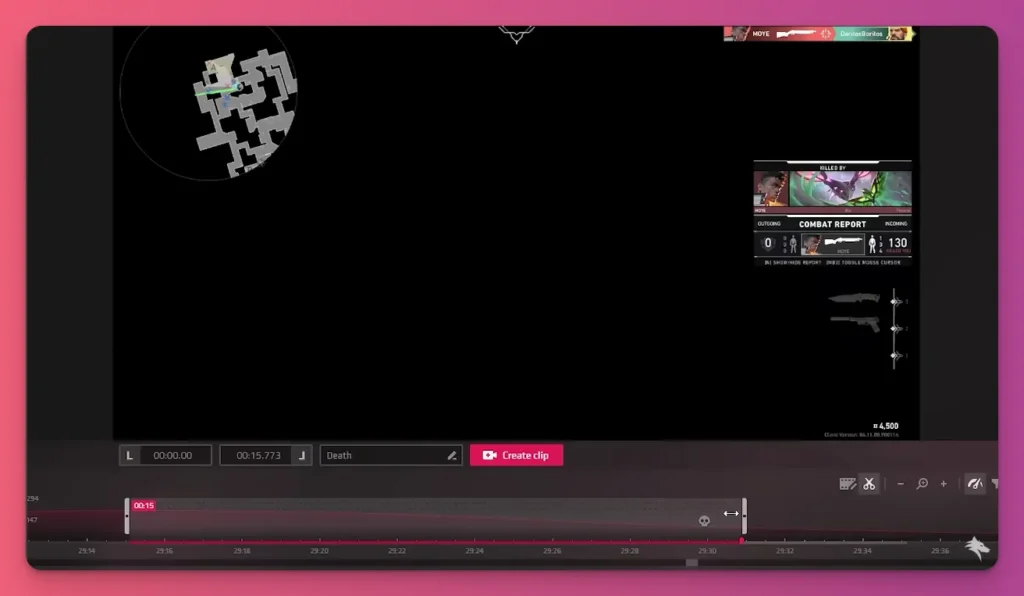Set clip end using the right bracket icon
Viewport: 1024px width, 596px height.
click(x=301, y=455)
